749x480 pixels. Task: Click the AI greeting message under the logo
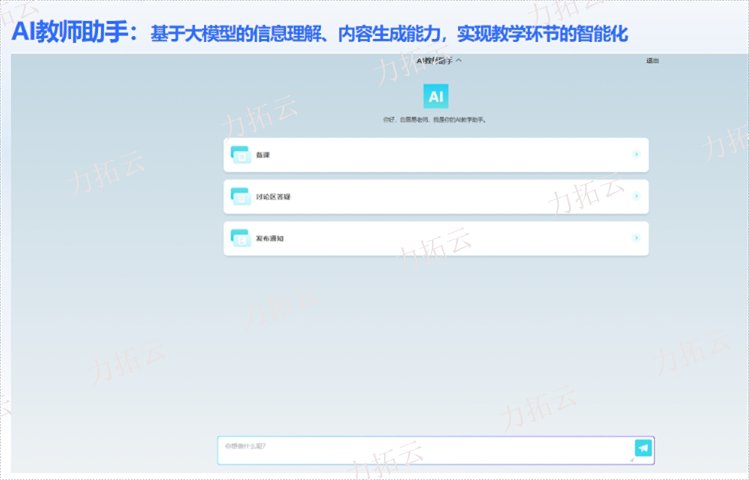point(435,120)
